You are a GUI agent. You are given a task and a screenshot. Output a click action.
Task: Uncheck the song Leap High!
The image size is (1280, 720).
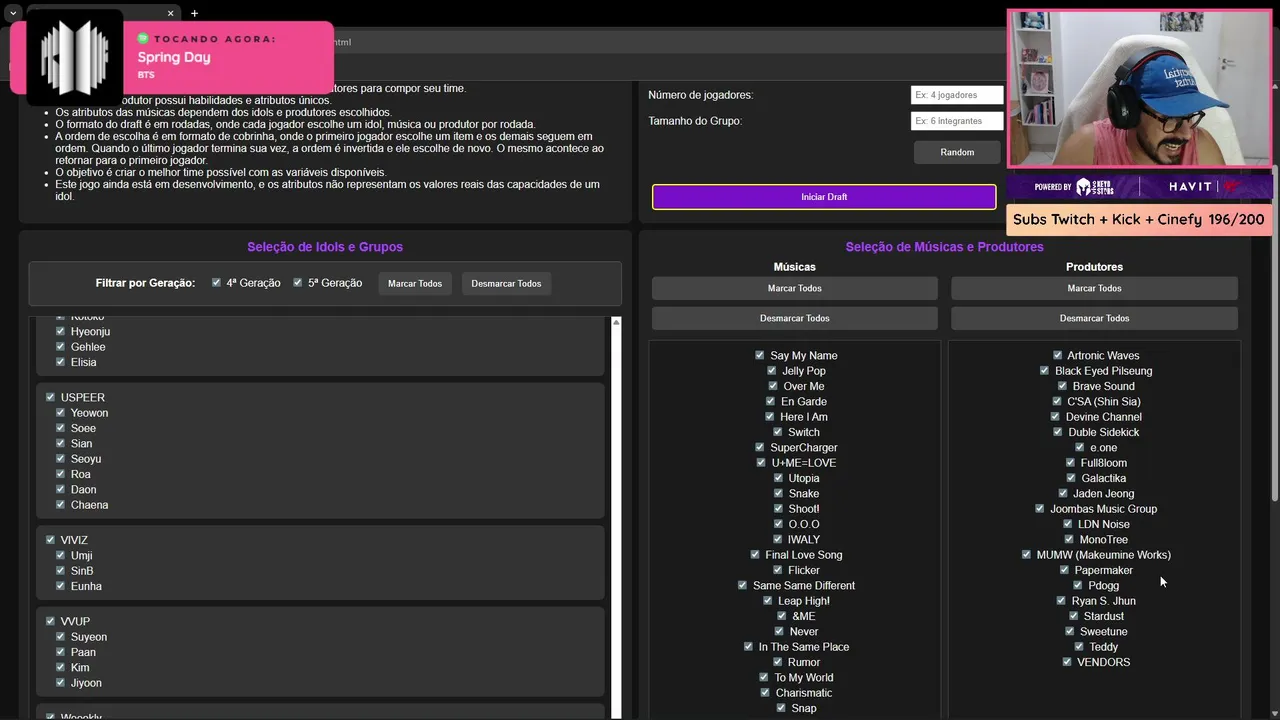(768, 601)
